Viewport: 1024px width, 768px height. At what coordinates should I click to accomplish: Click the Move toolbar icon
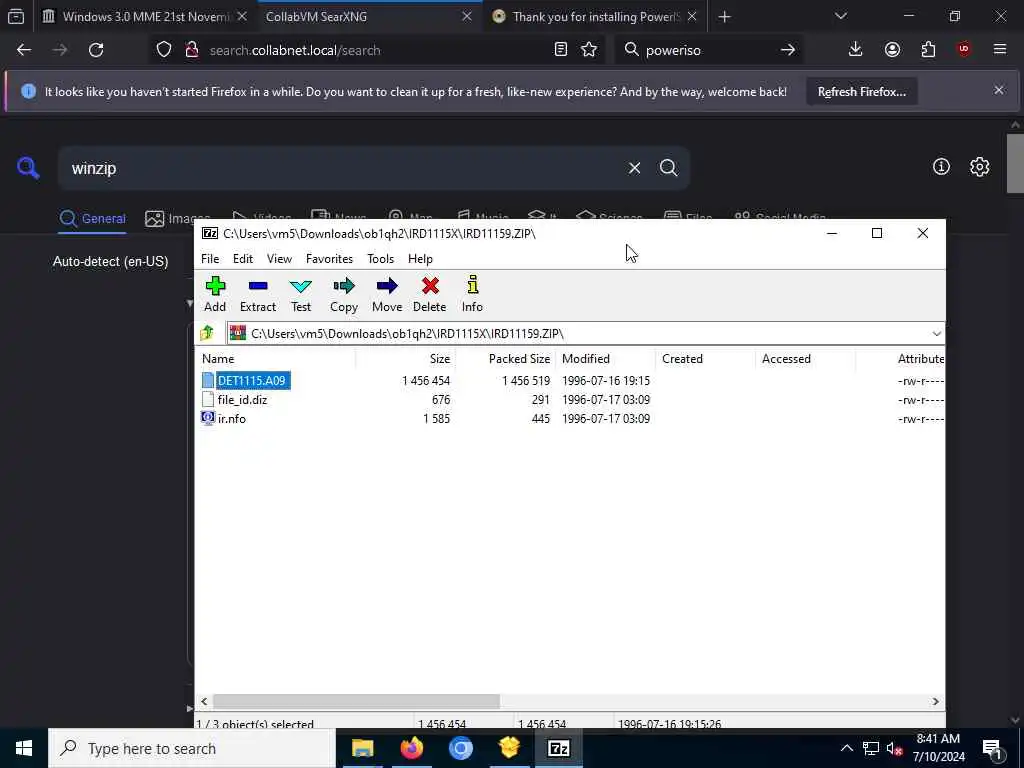(x=387, y=294)
